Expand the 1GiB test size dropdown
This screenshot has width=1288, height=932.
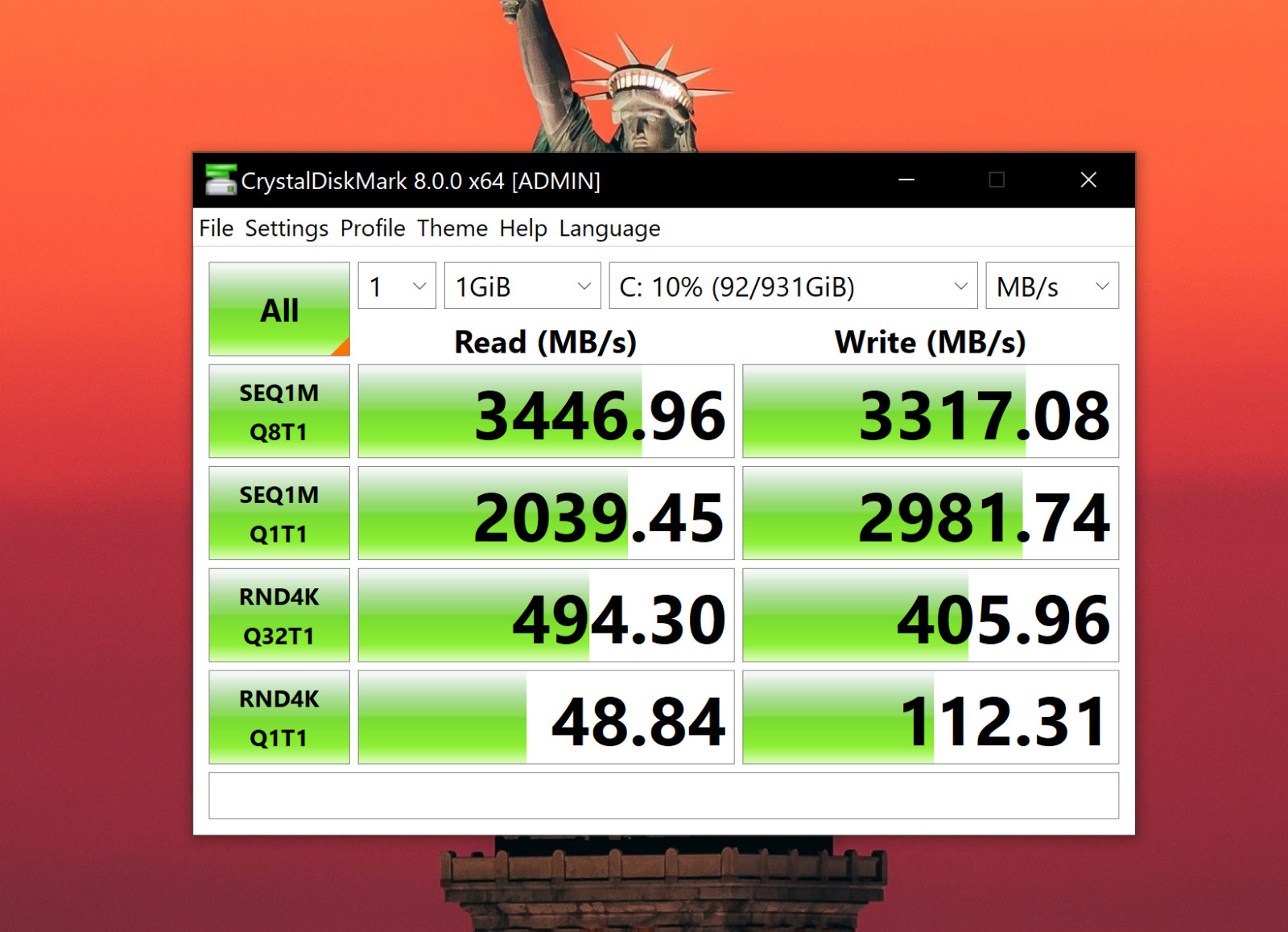[522, 286]
